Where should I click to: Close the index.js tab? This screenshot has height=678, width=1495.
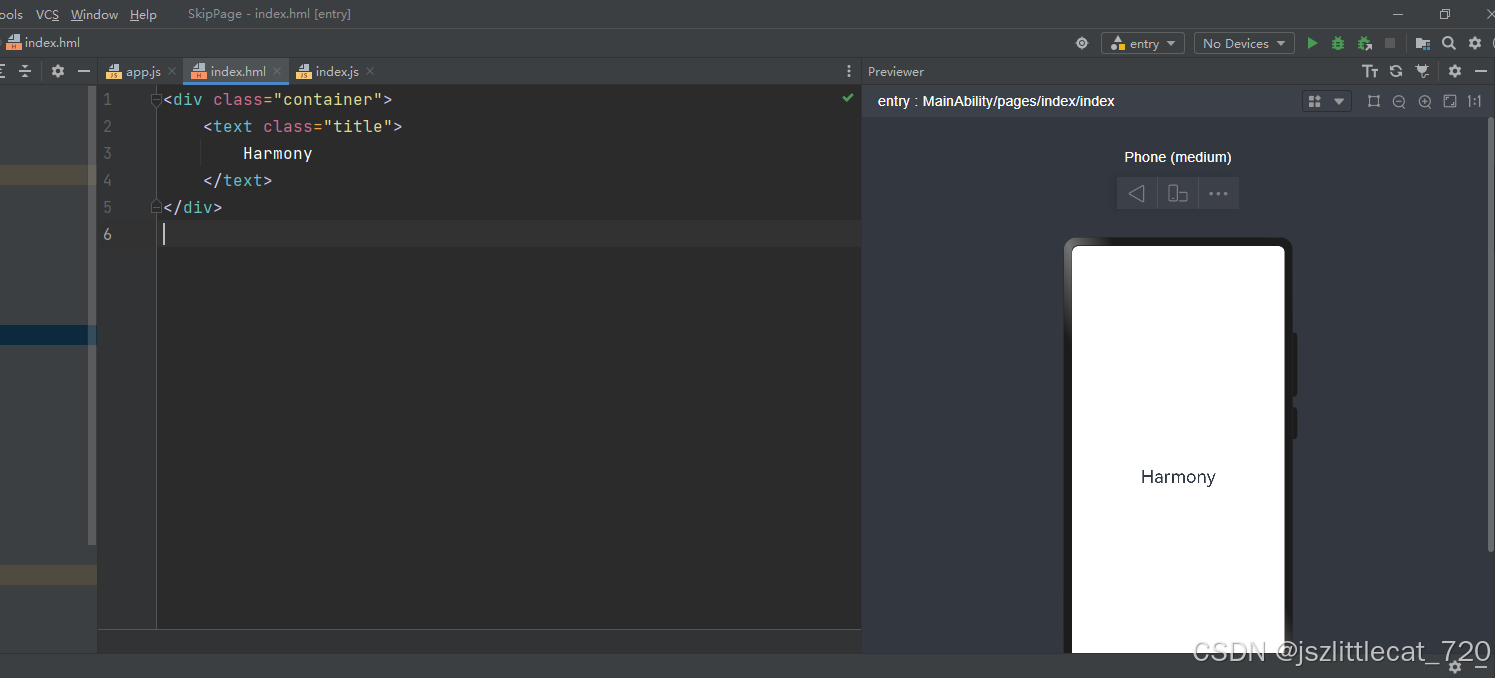tap(370, 71)
